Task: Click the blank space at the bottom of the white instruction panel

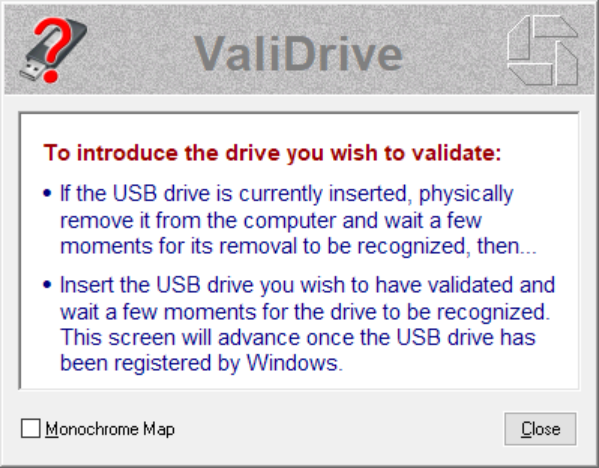Action: click(300, 381)
